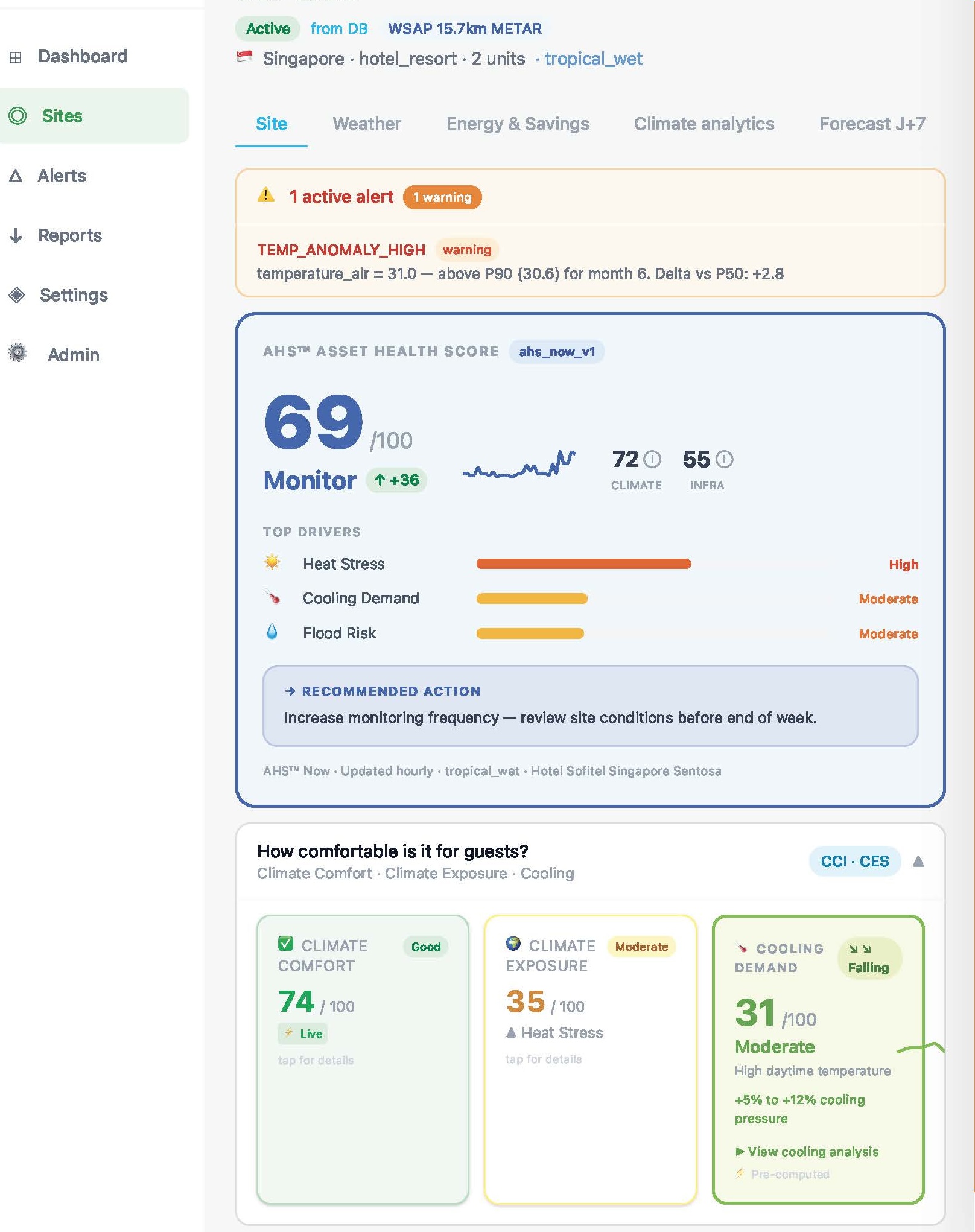Click the from DB label
This screenshot has width=975, height=1232.
coord(338,28)
